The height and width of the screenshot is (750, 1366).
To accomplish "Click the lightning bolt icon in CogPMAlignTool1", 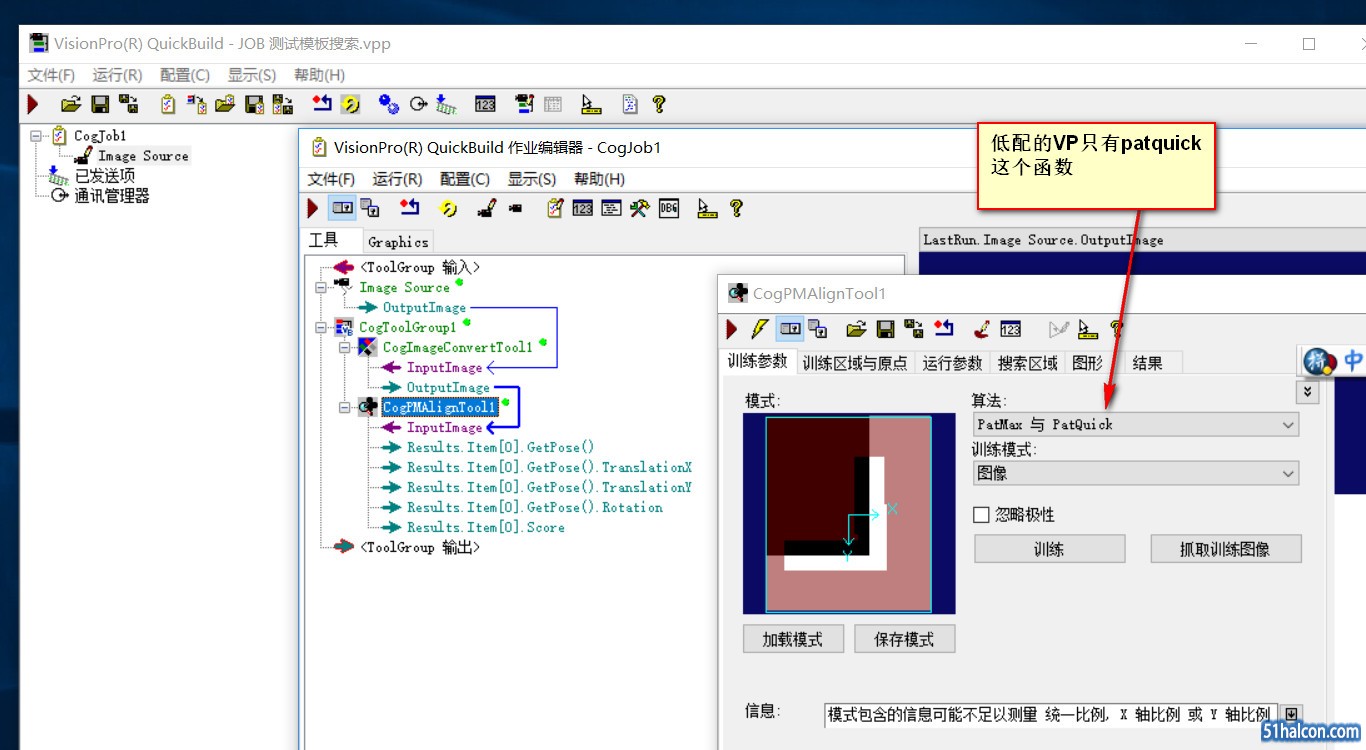I will [x=760, y=328].
